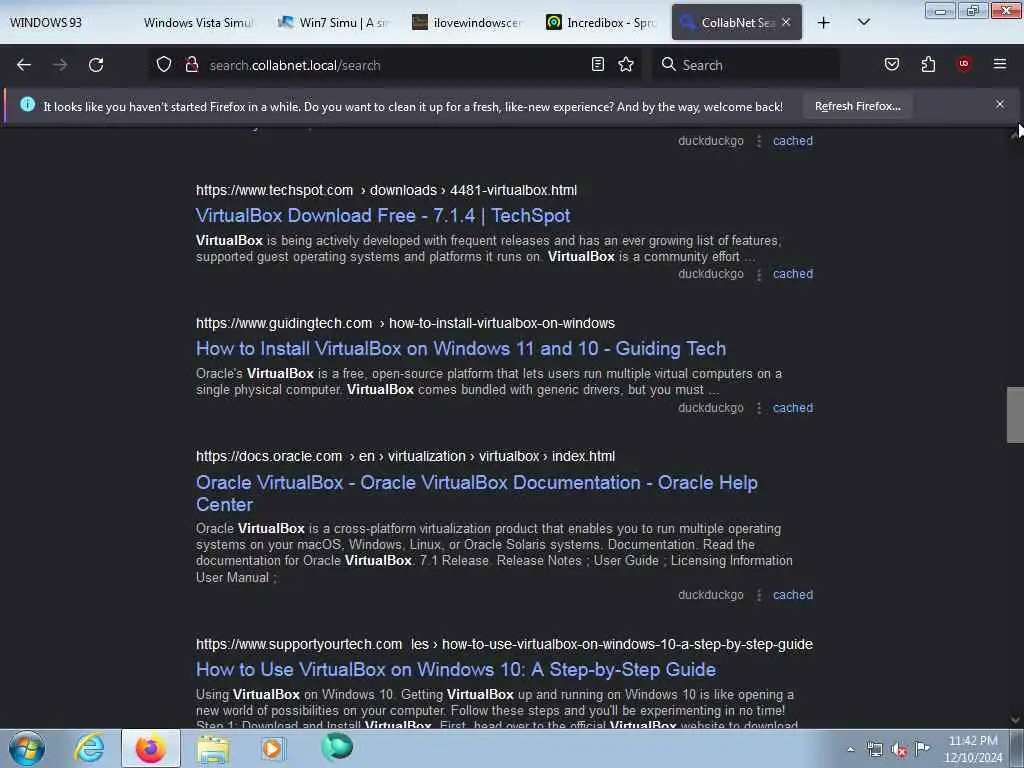
Task: Click the insecure connection padlock icon
Action: 191,64
